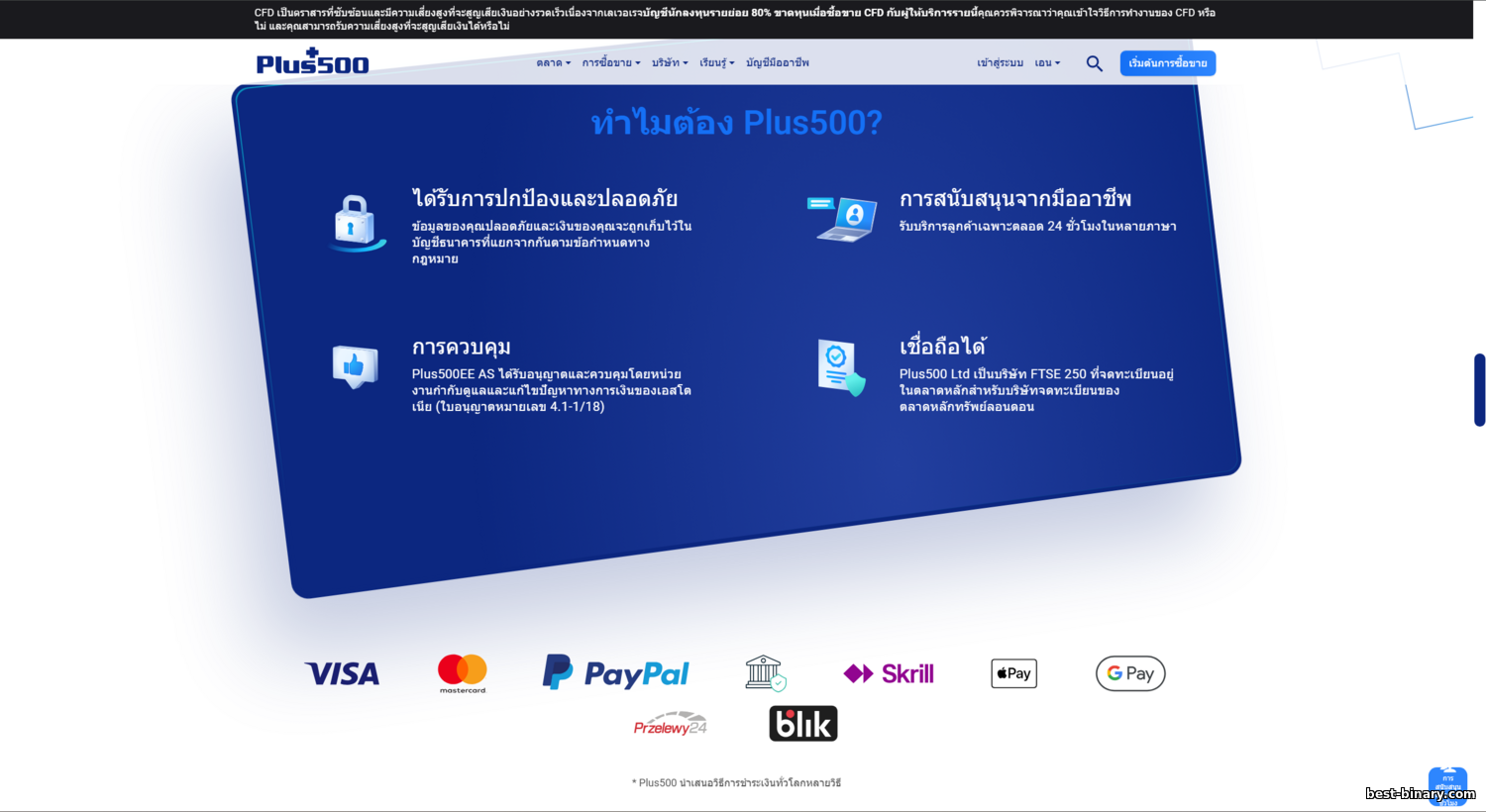This screenshot has height=812, width=1486.
Task: Click the thumbs-up regulation icon
Action: tap(355, 366)
